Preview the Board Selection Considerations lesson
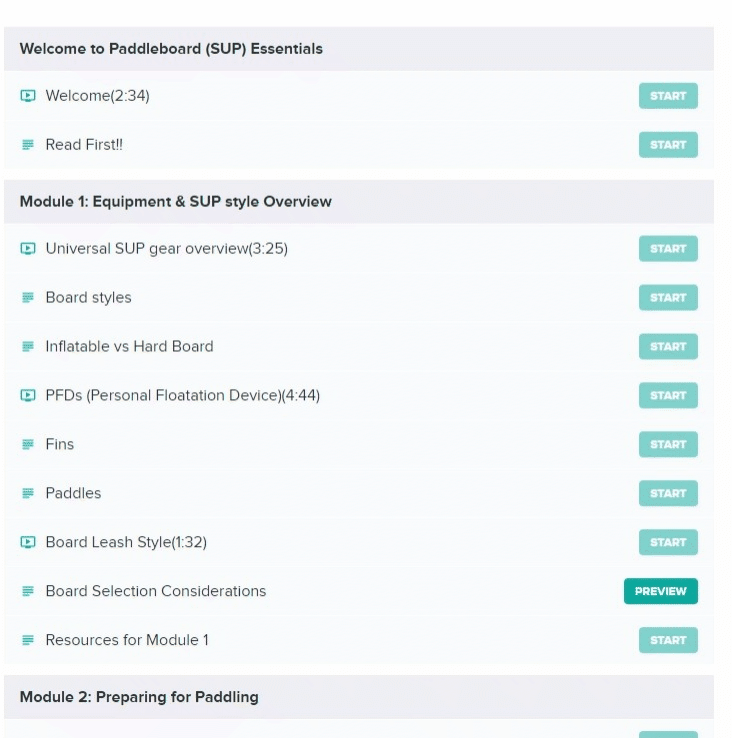 click(660, 591)
